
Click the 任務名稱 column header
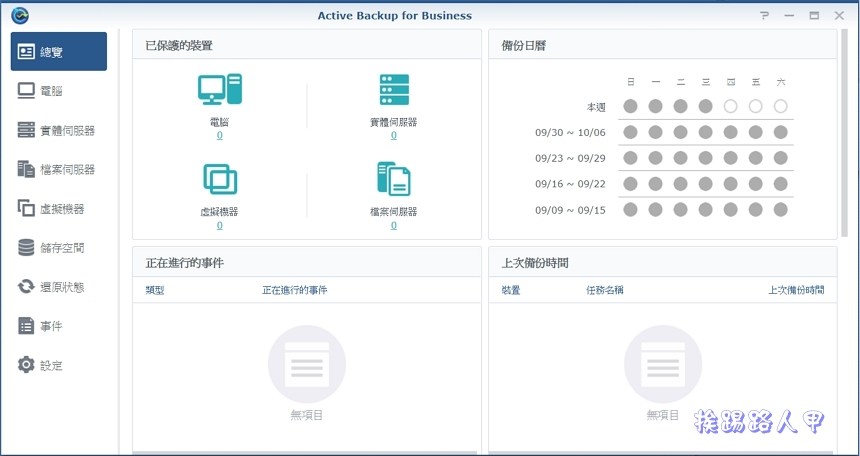click(x=604, y=290)
